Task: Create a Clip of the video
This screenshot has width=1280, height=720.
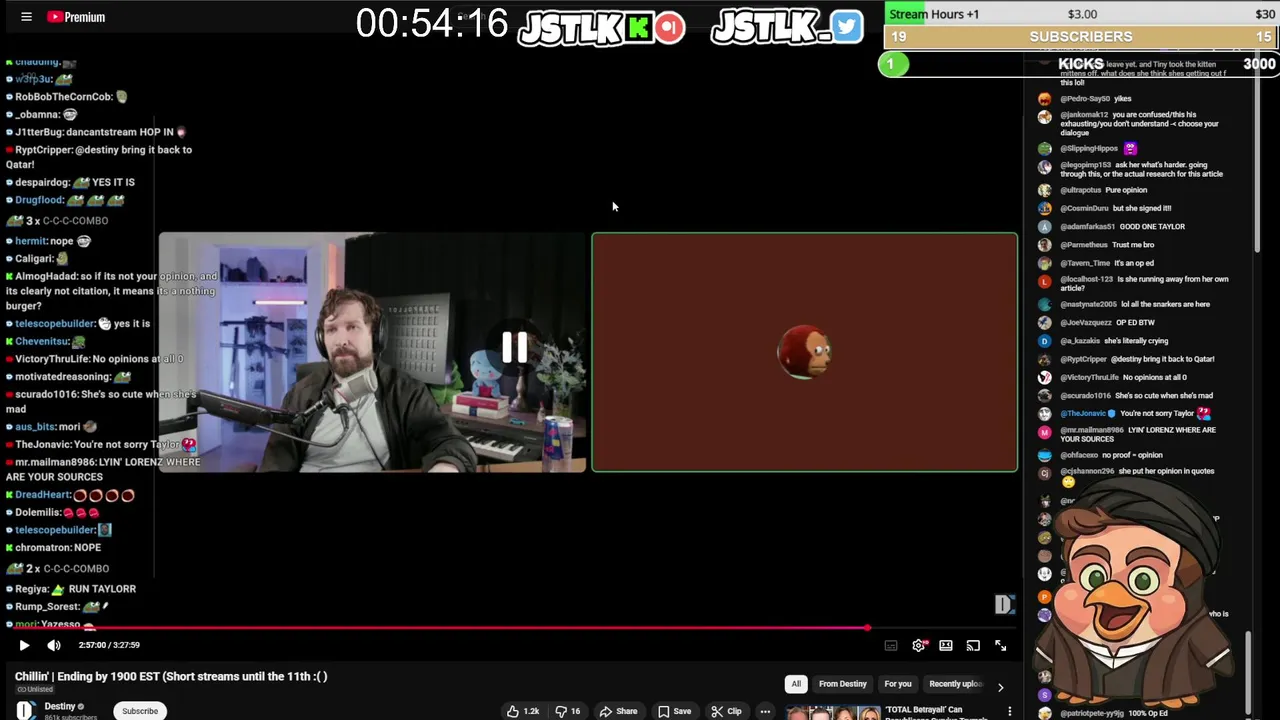Action: click(x=726, y=711)
